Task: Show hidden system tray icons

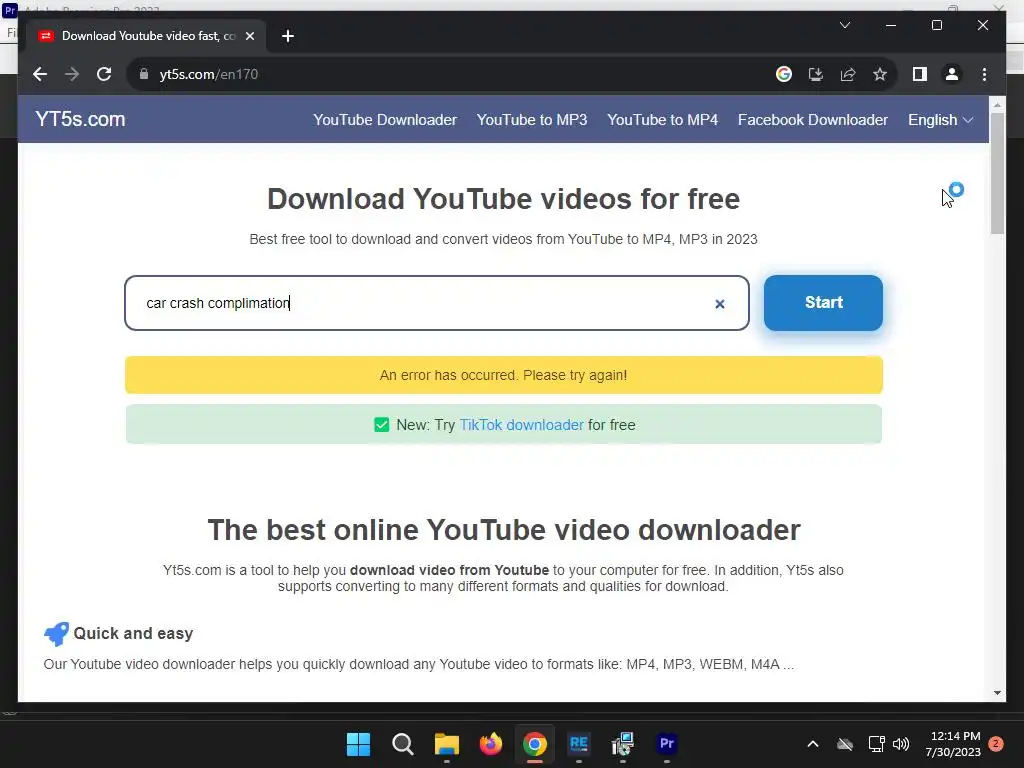Action: point(812,744)
